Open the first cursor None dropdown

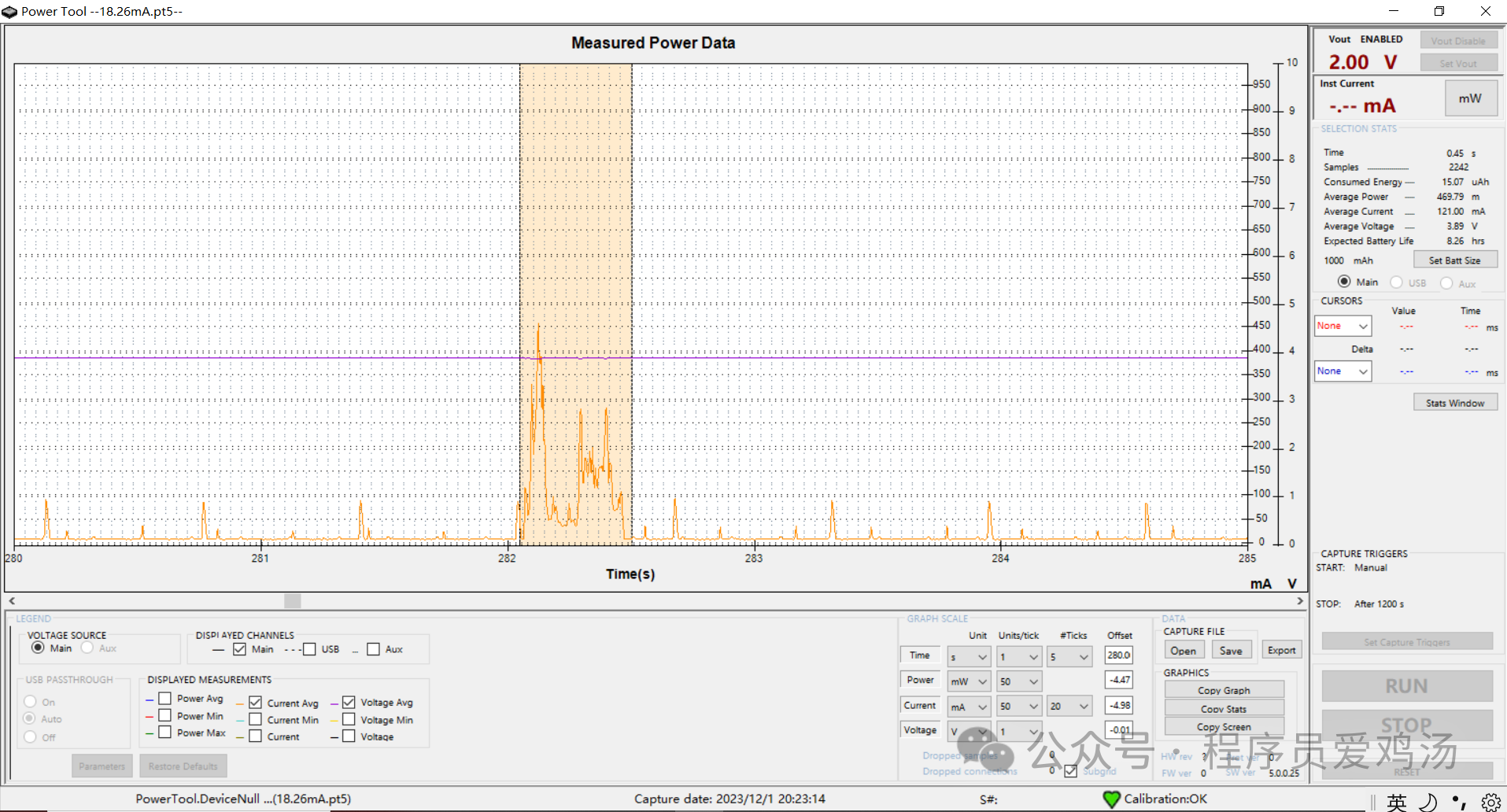tap(1343, 326)
